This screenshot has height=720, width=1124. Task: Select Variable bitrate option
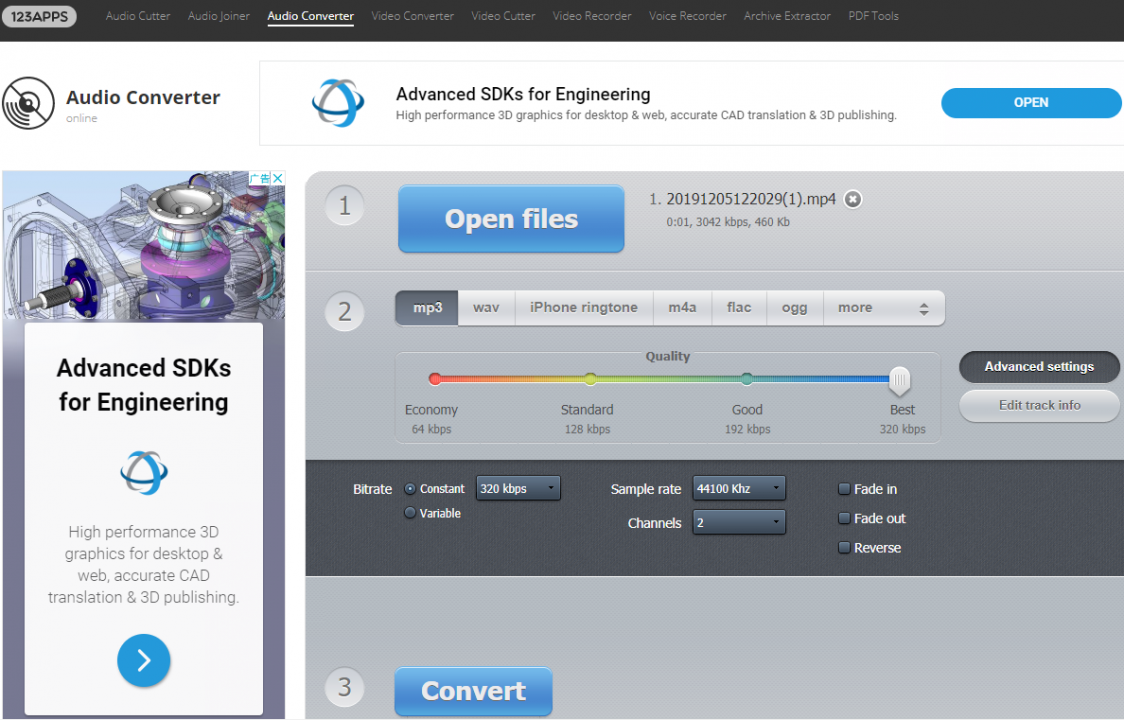click(x=410, y=513)
